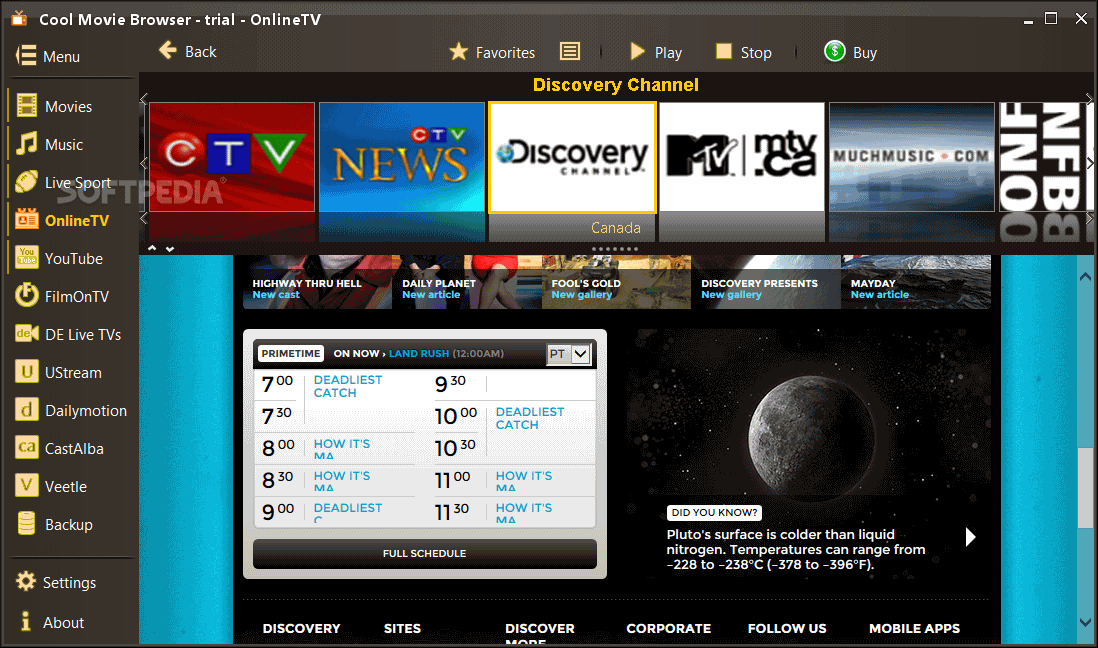
Task: Click the PRIMETIME tab label
Action: 291,354
